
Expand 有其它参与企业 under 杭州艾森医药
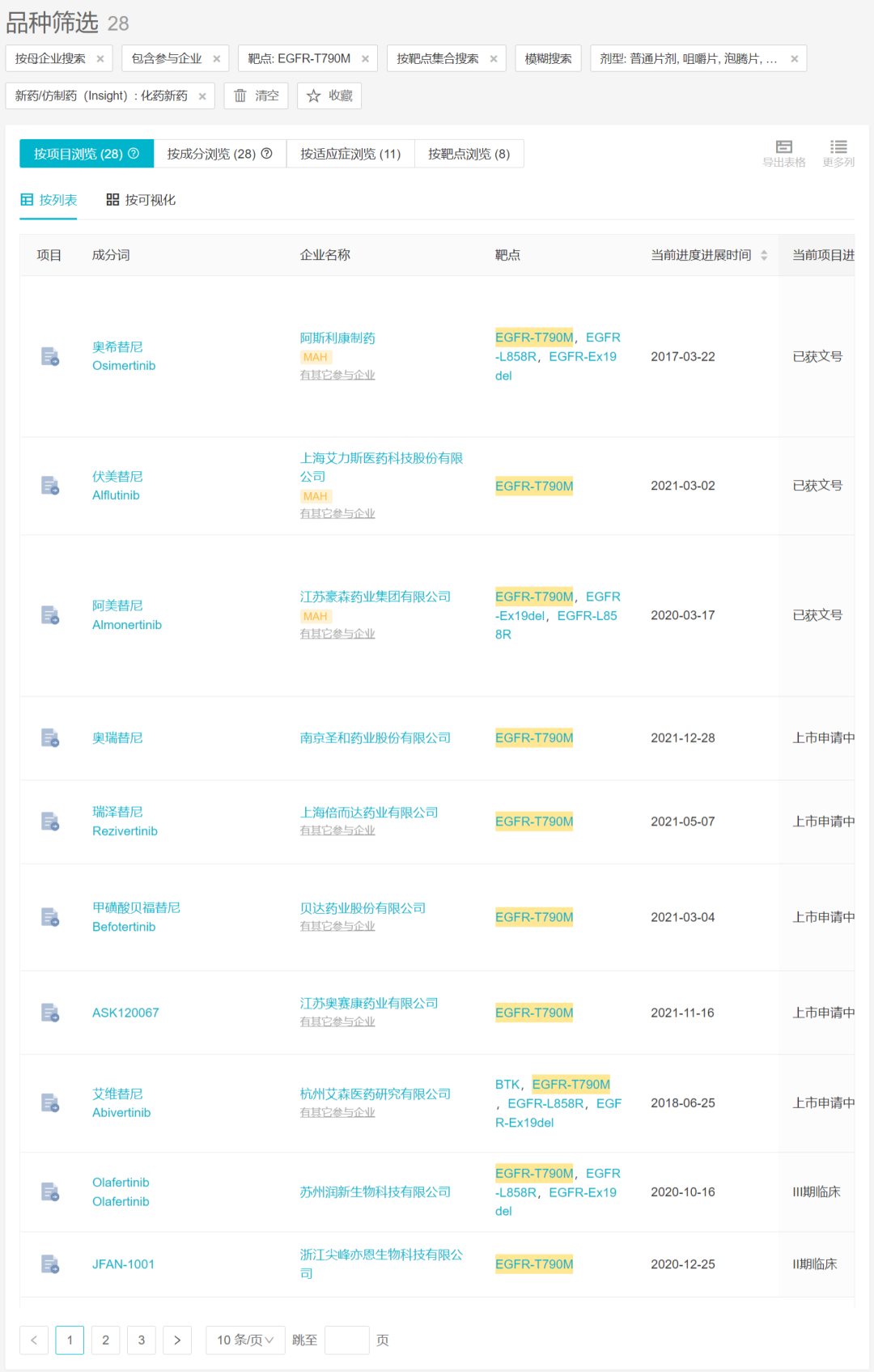coord(337,1112)
